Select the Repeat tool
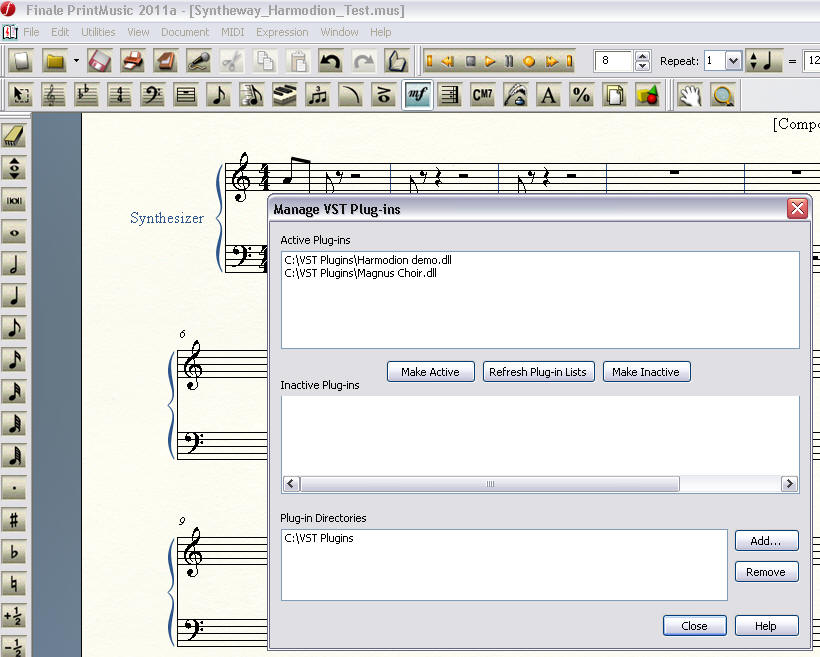820x657 pixels. click(450, 95)
